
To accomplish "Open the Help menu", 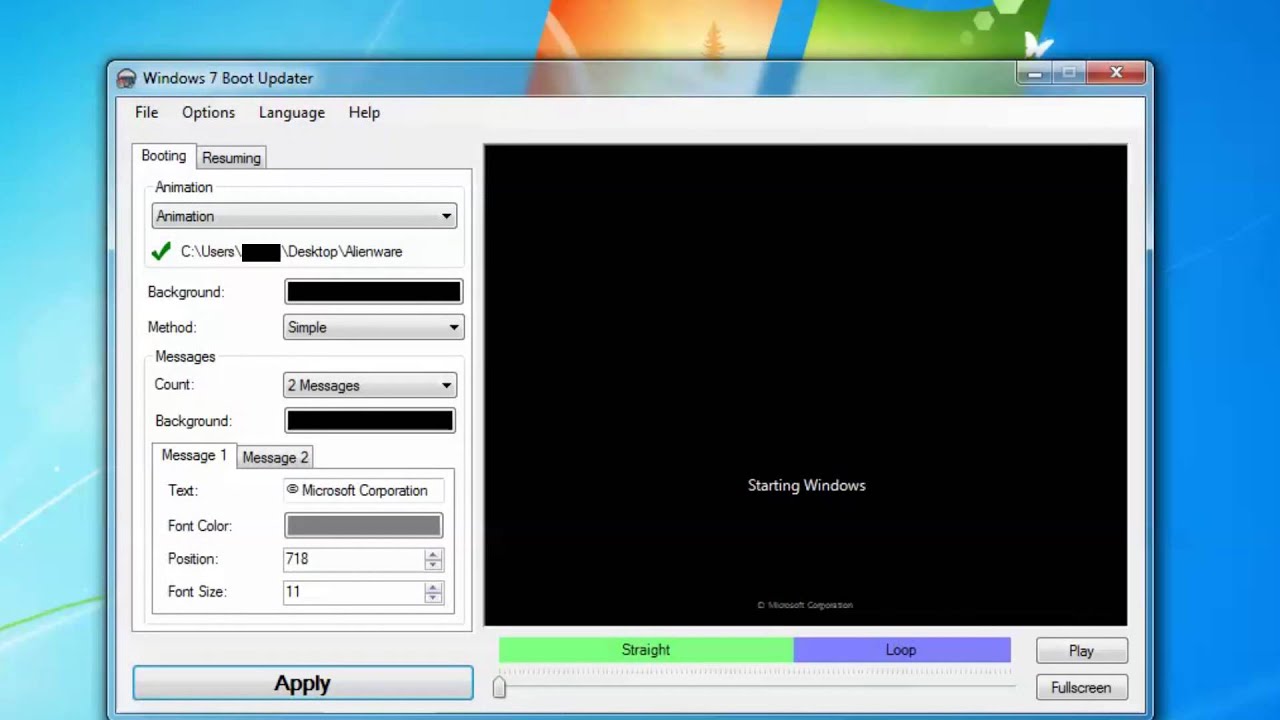I will tap(364, 113).
